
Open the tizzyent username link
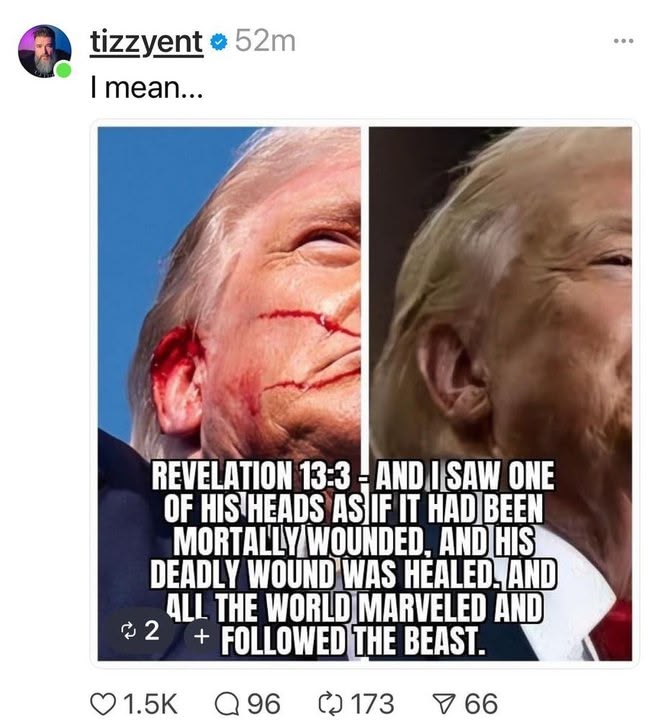point(146,43)
